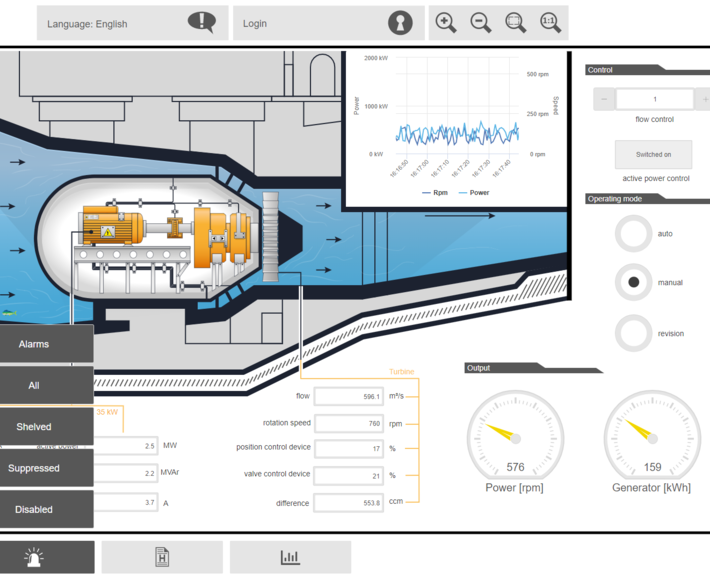Image resolution: width=710 pixels, height=580 pixels.
Task: Click the zoom out magnifier icon
Action: (x=481, y=23)
